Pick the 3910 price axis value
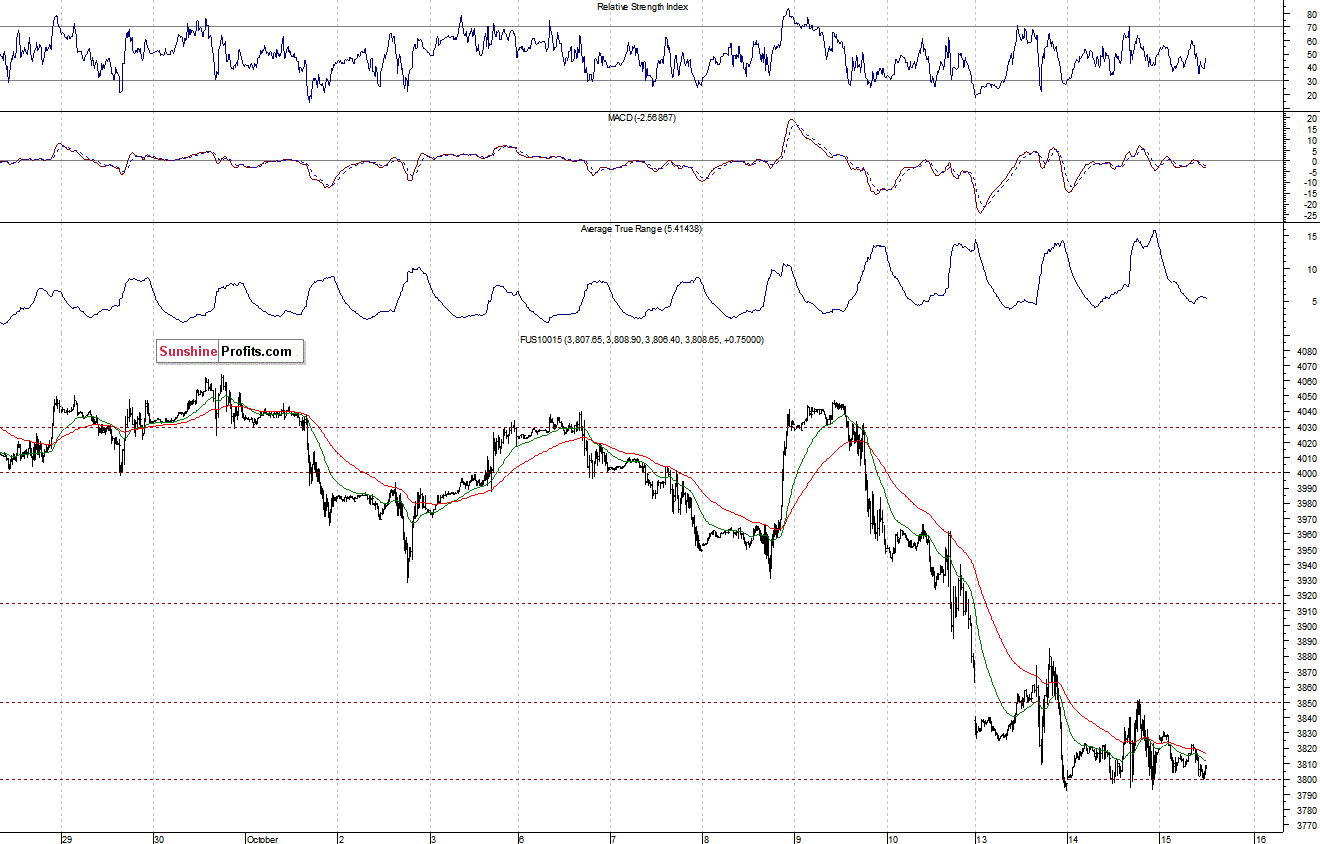Screen dimensions: 1320x844 (1305, 611)
